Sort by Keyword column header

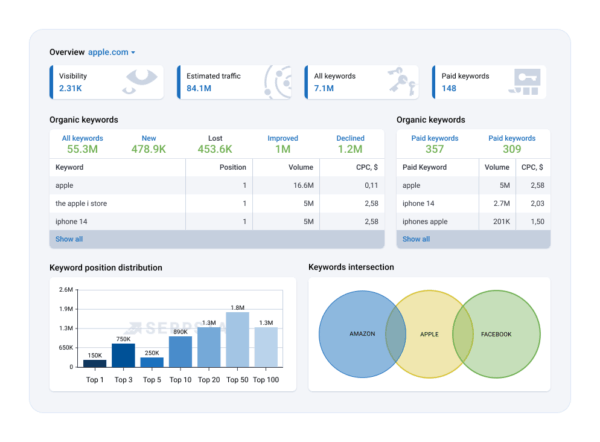(69, 167)
